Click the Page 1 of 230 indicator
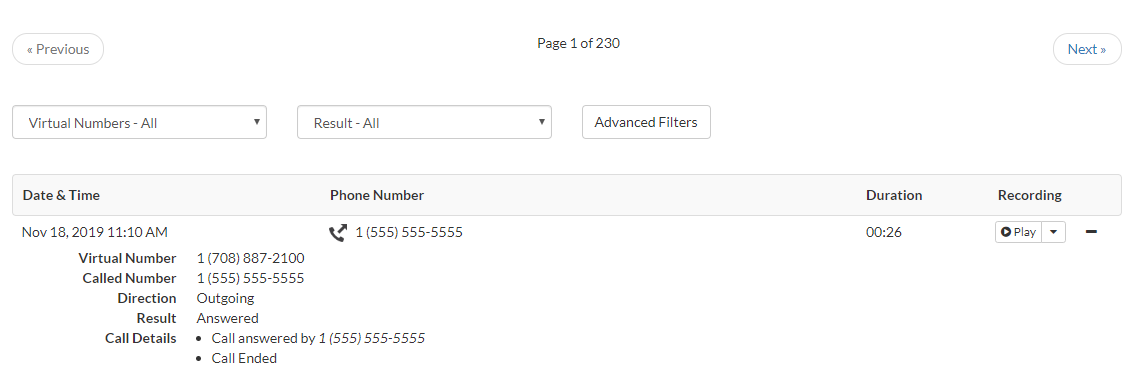This screenshot has width=1135, height=381. 578,43
